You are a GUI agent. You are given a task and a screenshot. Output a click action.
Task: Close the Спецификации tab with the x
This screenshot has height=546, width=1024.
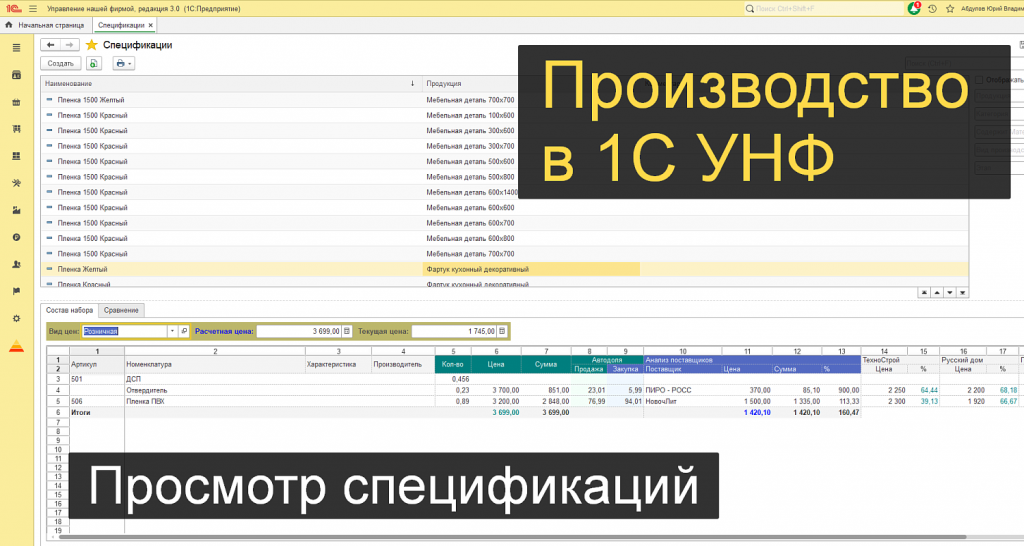tap(151, 25)
